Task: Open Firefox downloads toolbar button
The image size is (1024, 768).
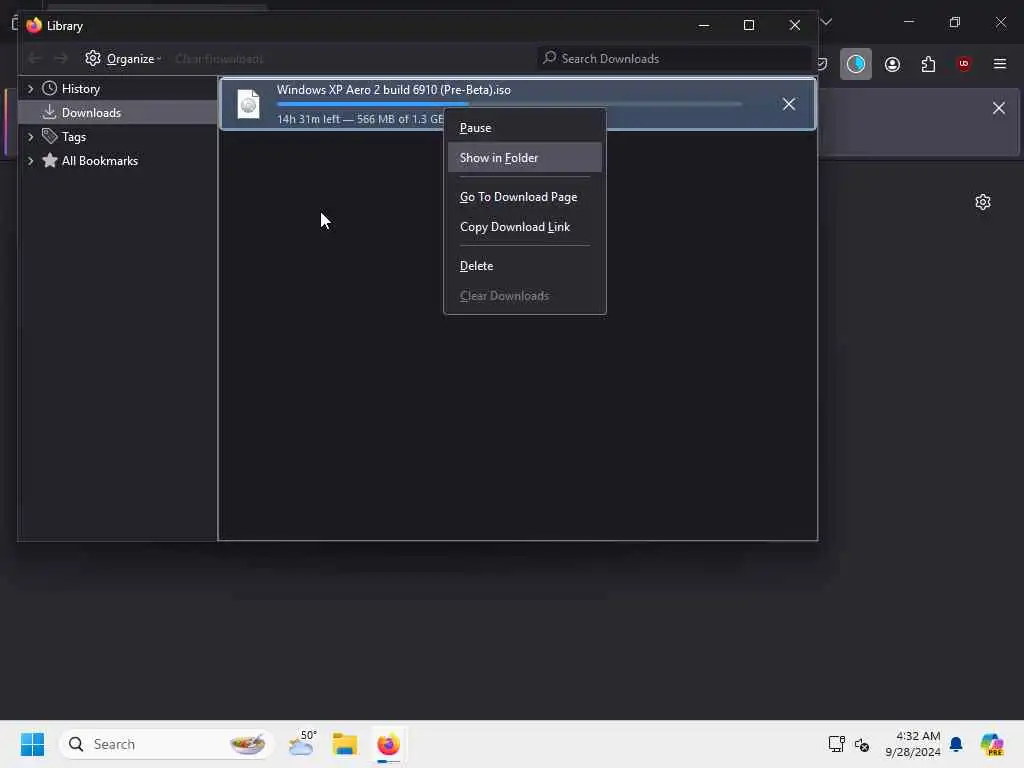Action: click(856, 64)
